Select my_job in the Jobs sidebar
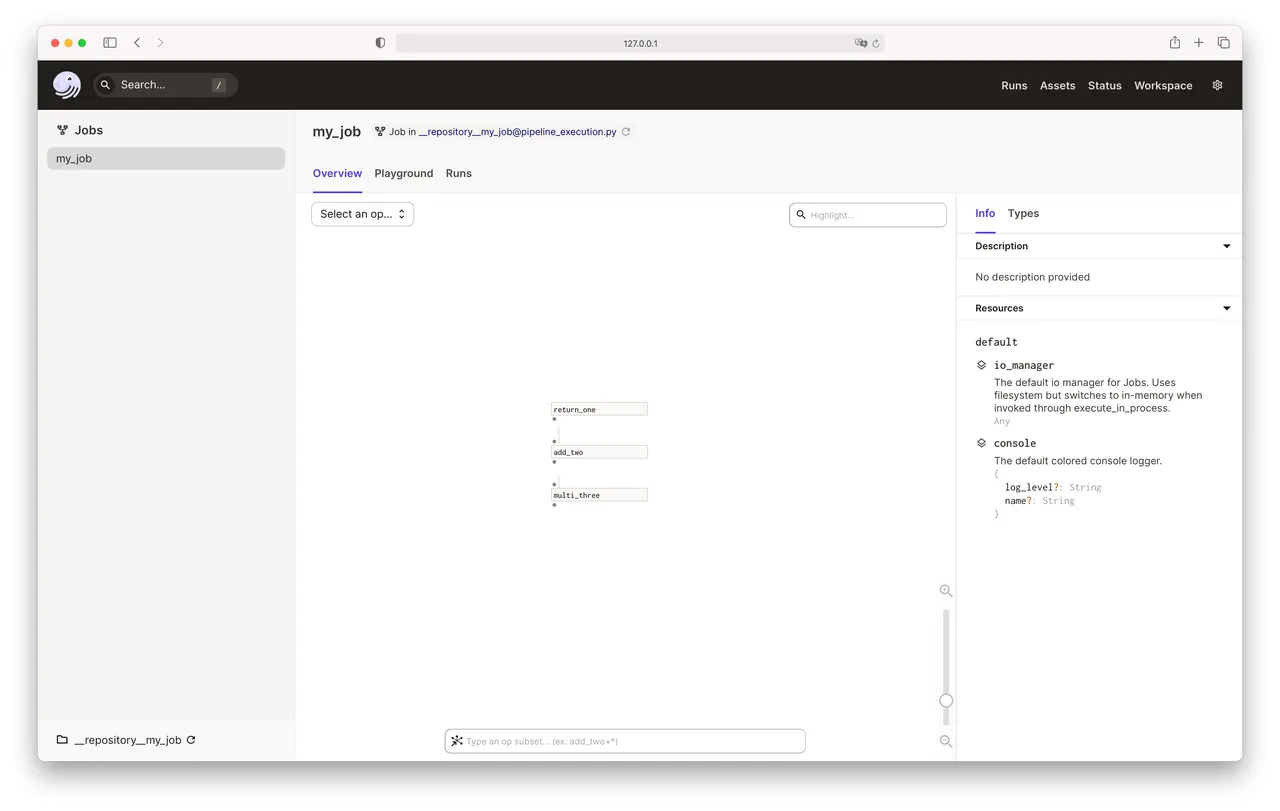 pyautogui.click(x=166, y=159)
